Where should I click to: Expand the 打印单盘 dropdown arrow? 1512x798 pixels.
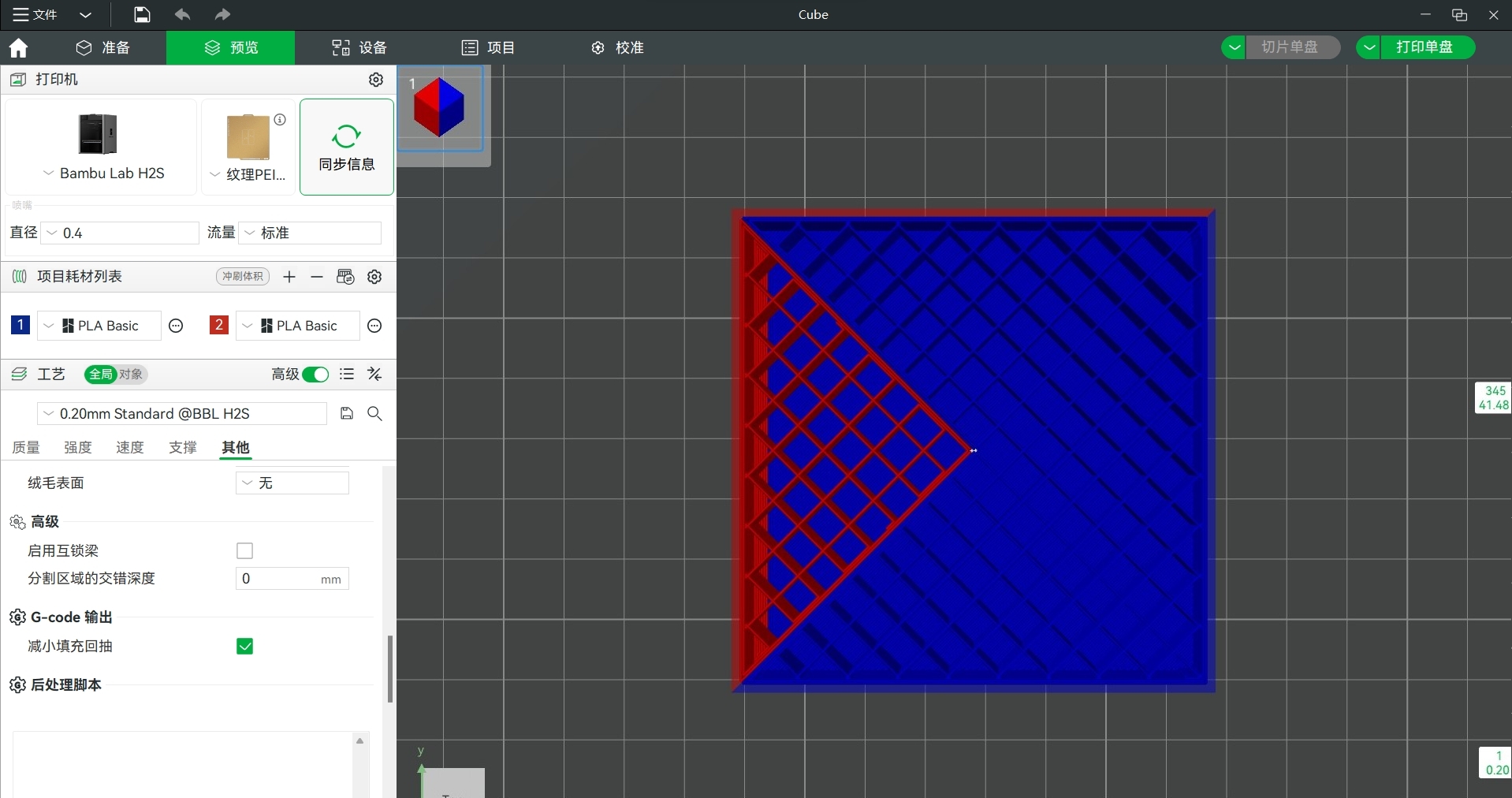[1369, 47]
